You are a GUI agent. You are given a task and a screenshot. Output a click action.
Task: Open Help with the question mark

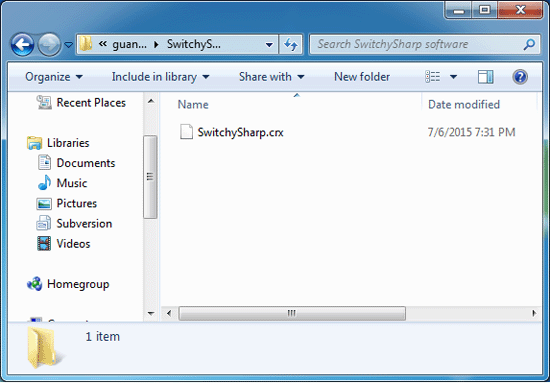click(520, 77)
